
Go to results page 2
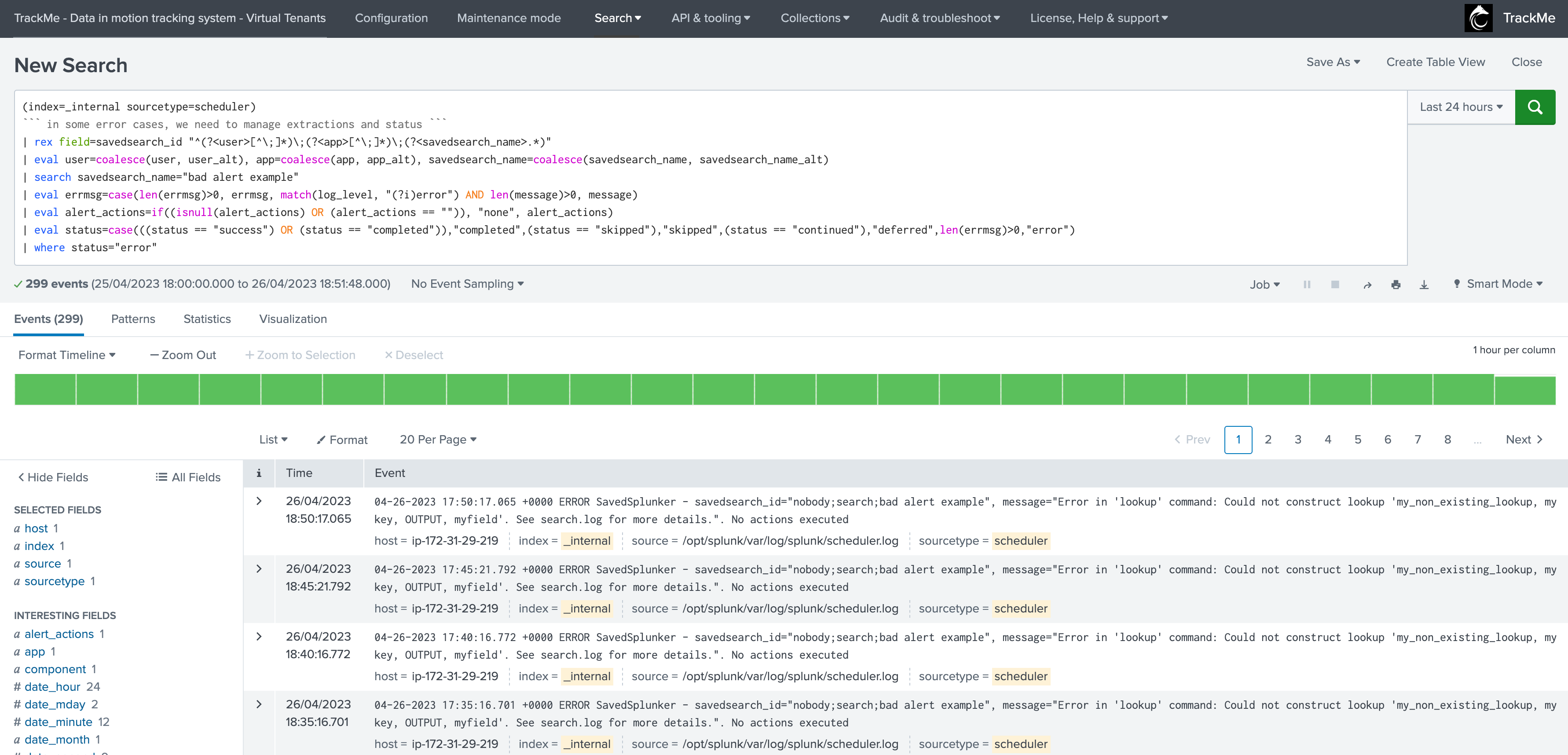(1268, 440)
